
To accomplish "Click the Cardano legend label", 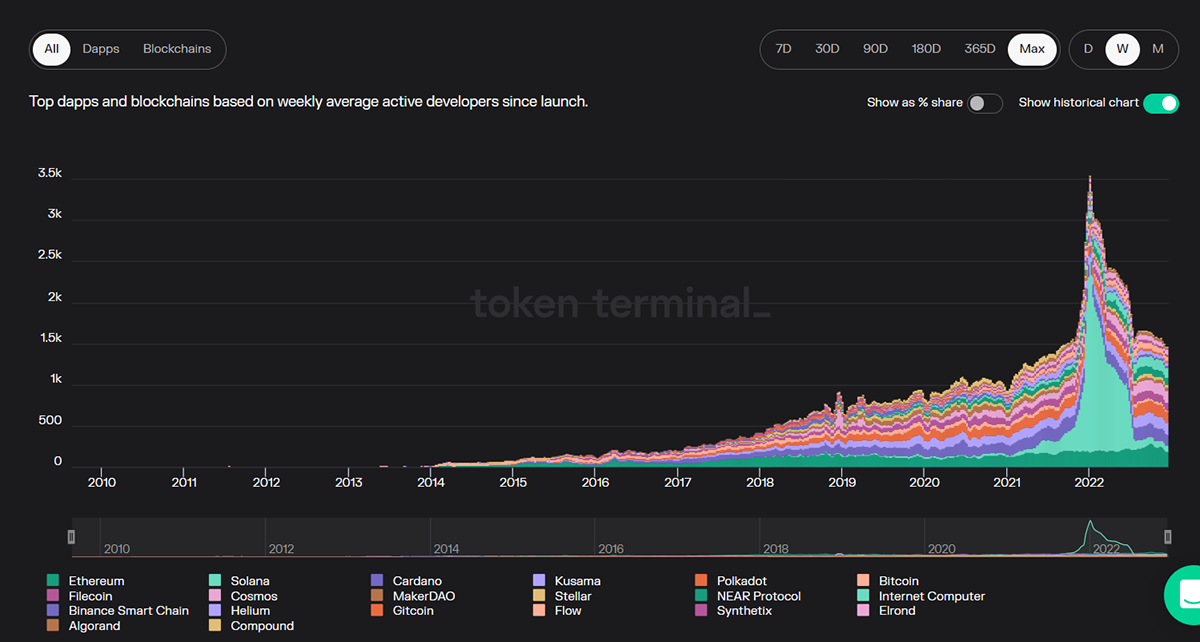I will pos(417,581).
